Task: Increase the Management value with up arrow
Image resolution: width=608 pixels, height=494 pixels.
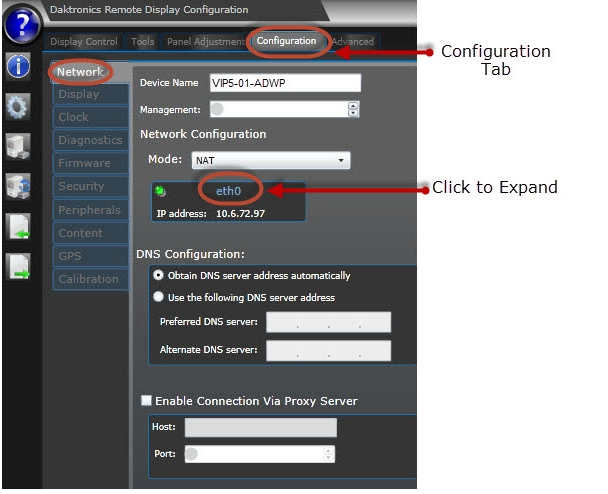Action: tap(353, 105)
